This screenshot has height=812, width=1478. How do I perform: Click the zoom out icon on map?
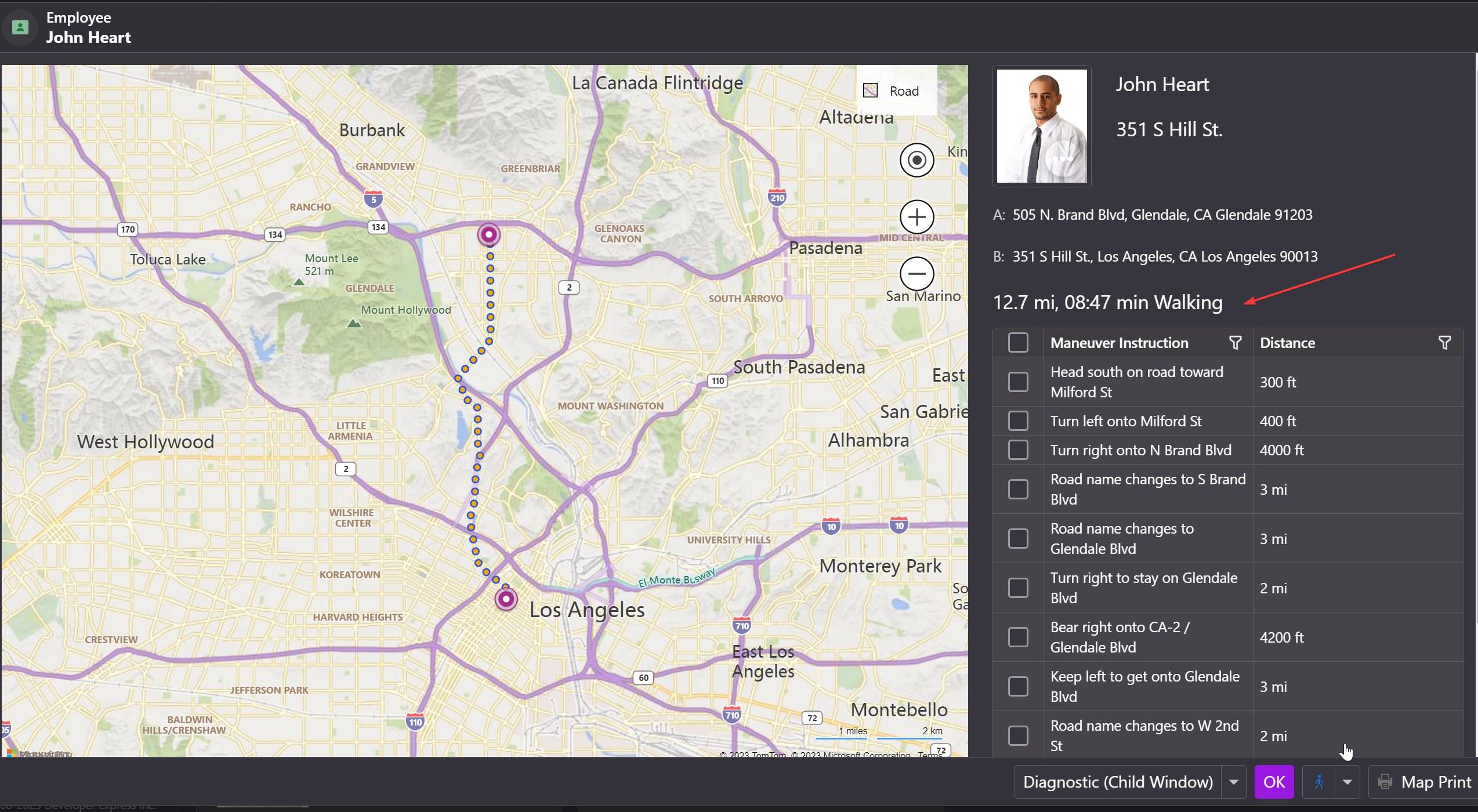(917, 274)
